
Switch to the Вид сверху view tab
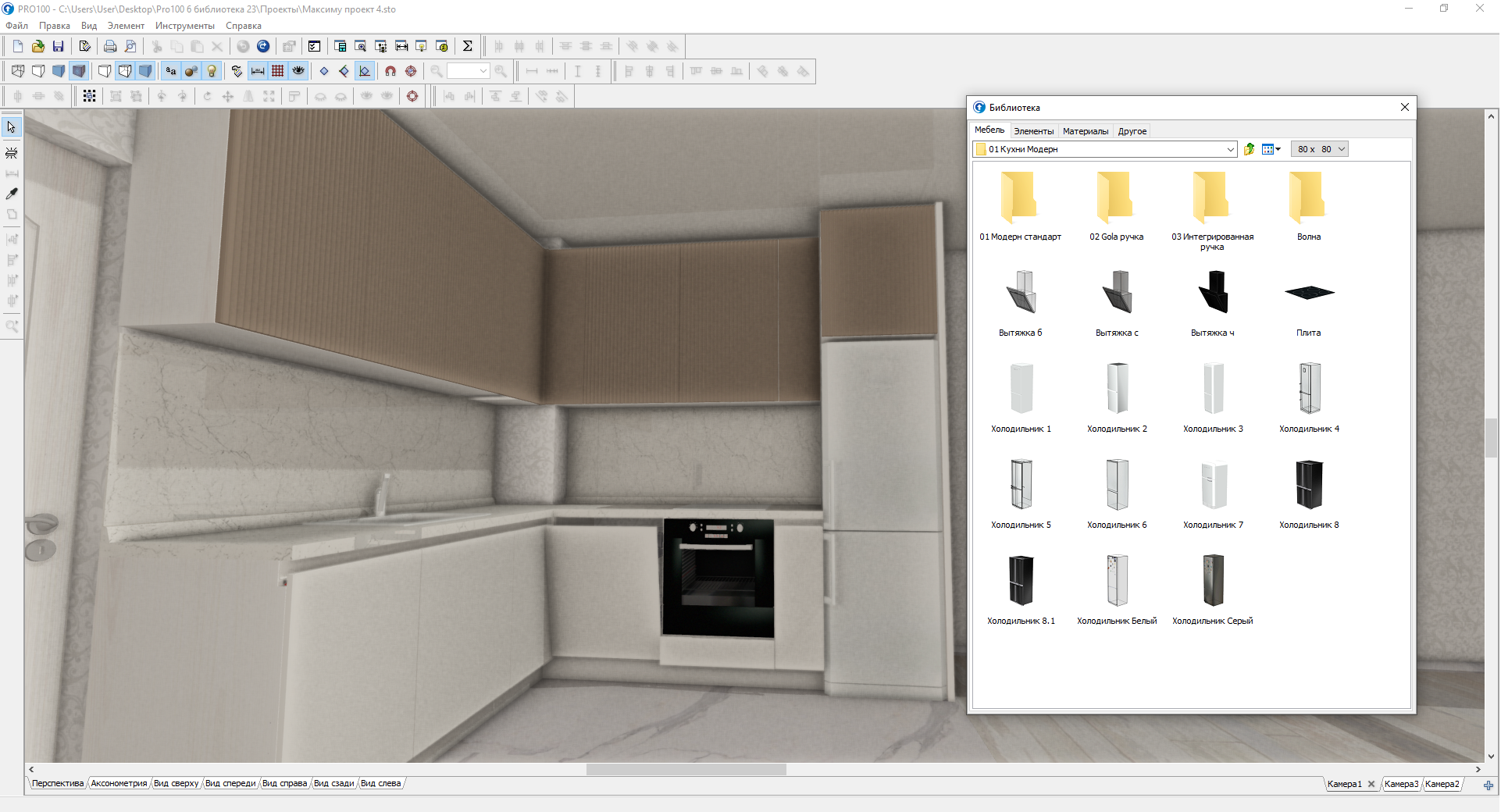point(176,783)
